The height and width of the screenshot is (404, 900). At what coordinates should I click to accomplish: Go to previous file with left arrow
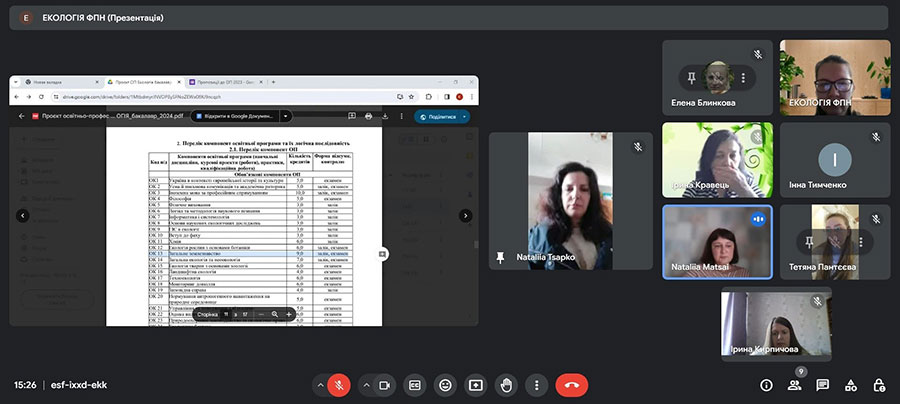[x=22, y=216]
